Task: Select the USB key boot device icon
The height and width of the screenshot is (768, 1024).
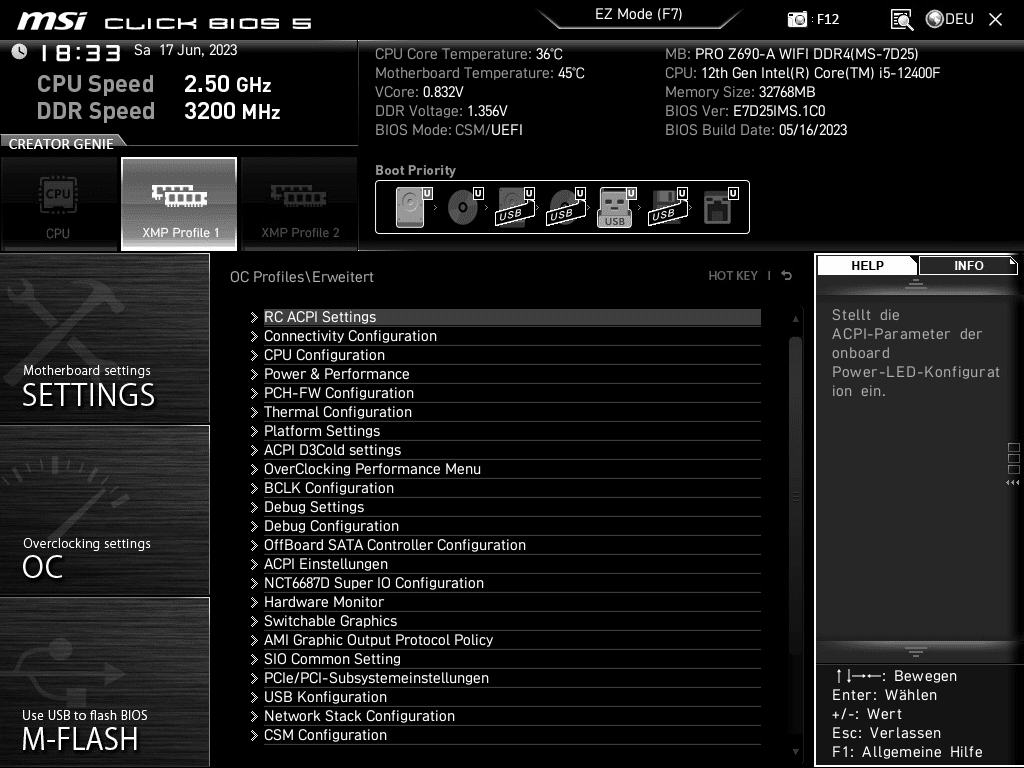Action: coord(616,207)
